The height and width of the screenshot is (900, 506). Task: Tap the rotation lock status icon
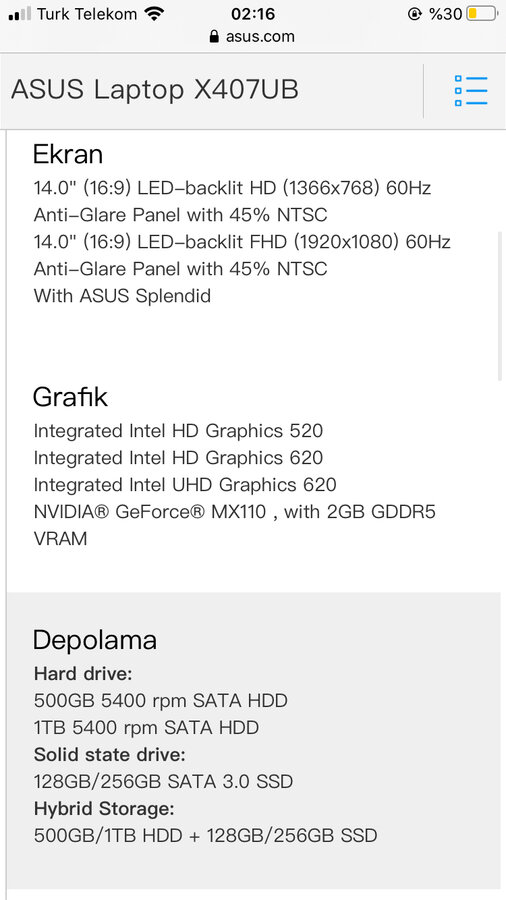pyautogui.click(x=414, y=14)
